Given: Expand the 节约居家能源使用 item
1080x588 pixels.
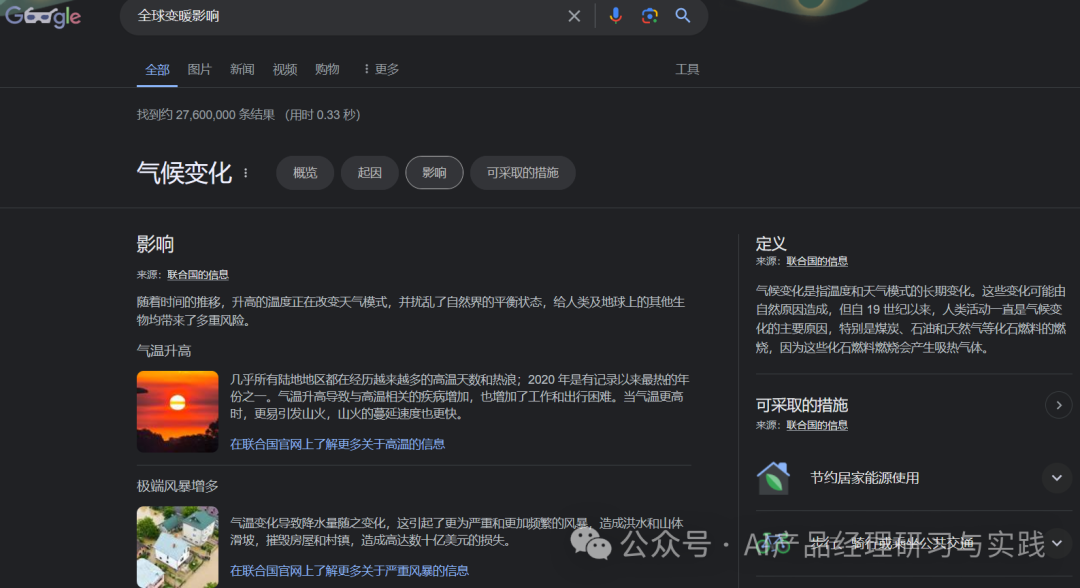Looking at the screenshot, I should [x=1056, y=478].
